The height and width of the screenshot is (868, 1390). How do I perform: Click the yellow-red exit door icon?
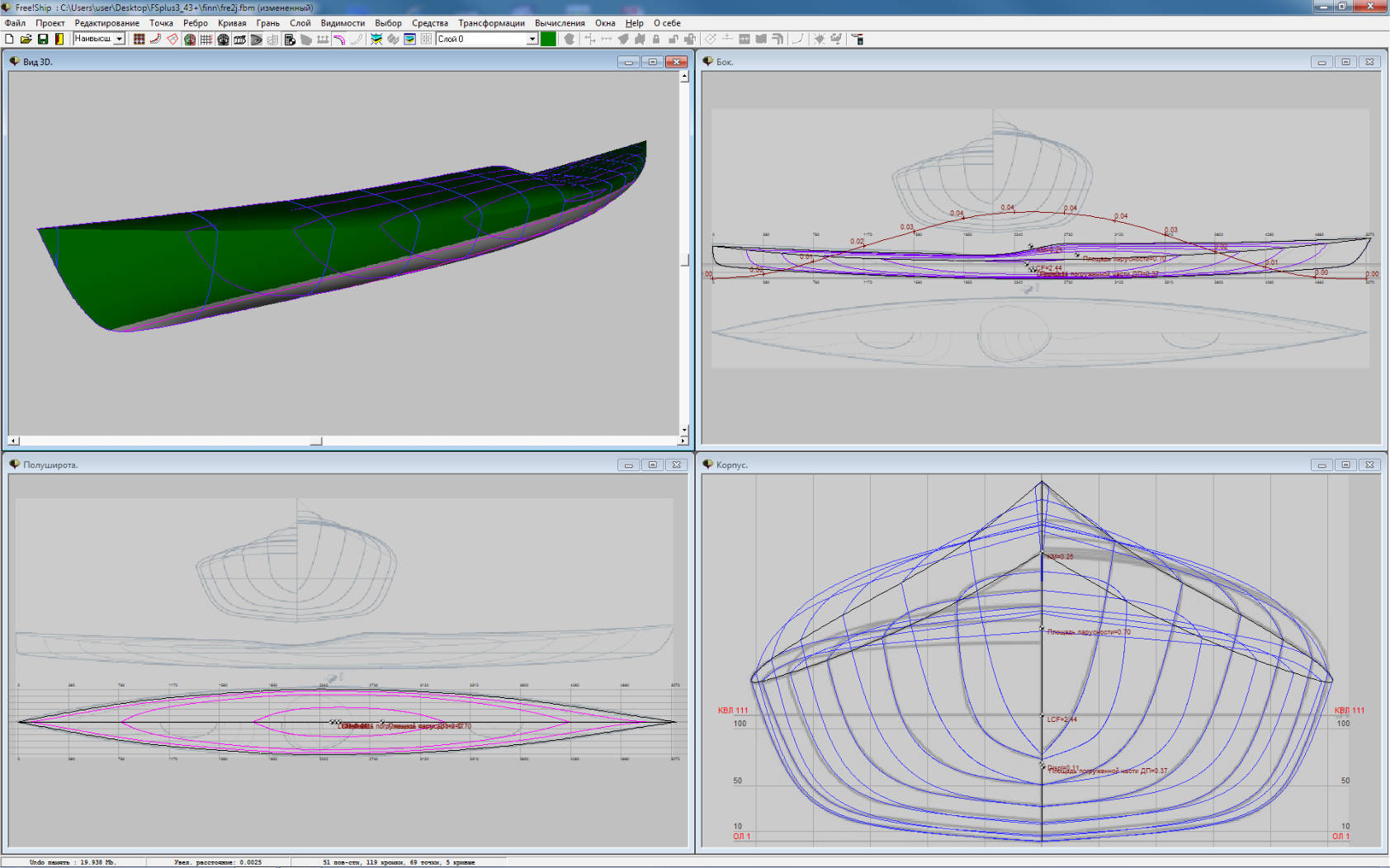tap(59, 39)
